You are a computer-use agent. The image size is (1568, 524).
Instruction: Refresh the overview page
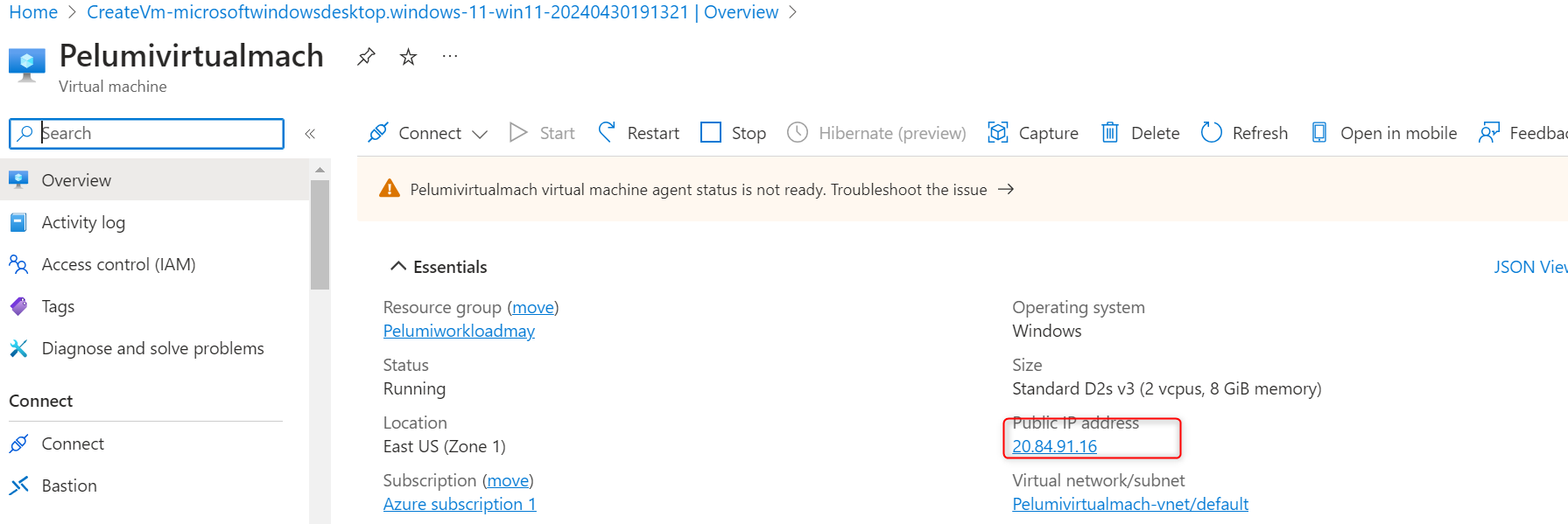[x=1244, y=133]
